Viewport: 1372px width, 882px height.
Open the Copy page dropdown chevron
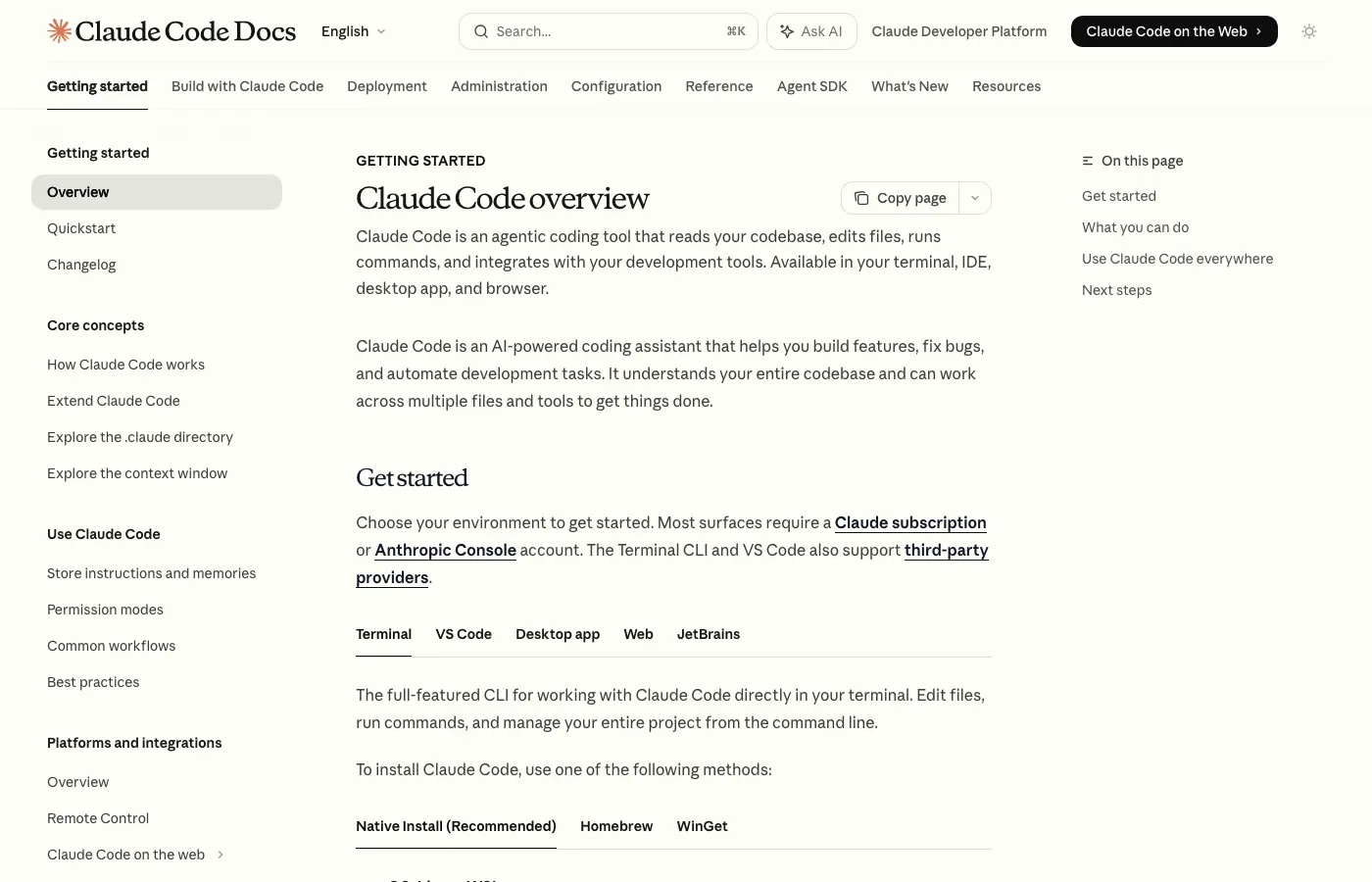[x=975, y=198]
